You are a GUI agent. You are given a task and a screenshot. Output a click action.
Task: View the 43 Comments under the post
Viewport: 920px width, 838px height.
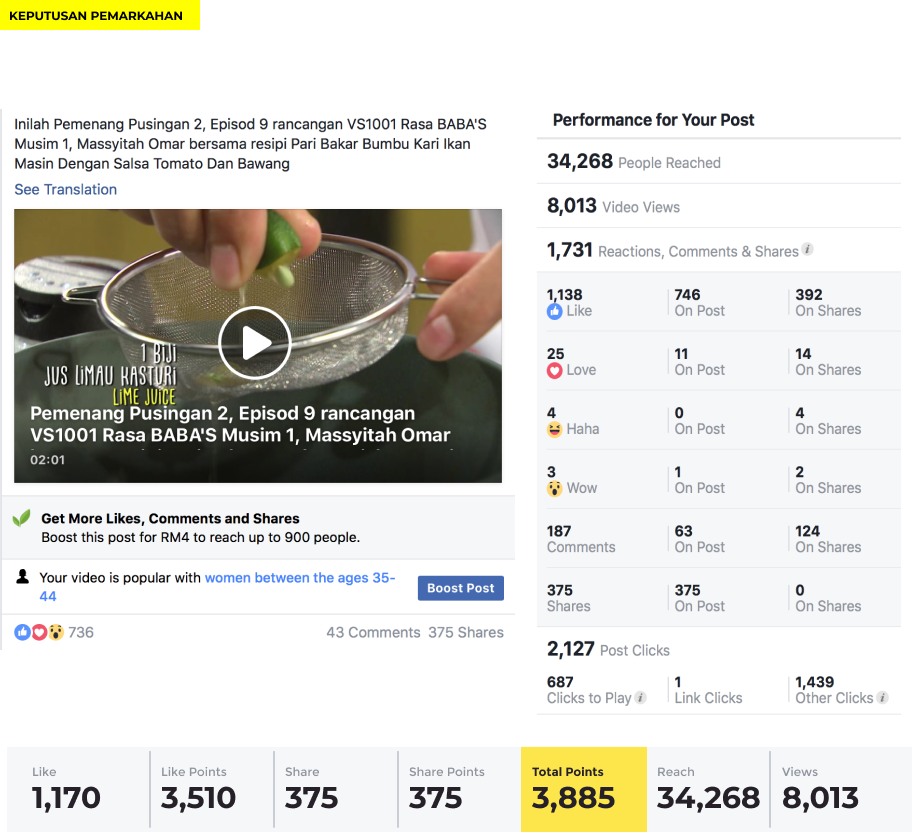(x=373, y=633)
